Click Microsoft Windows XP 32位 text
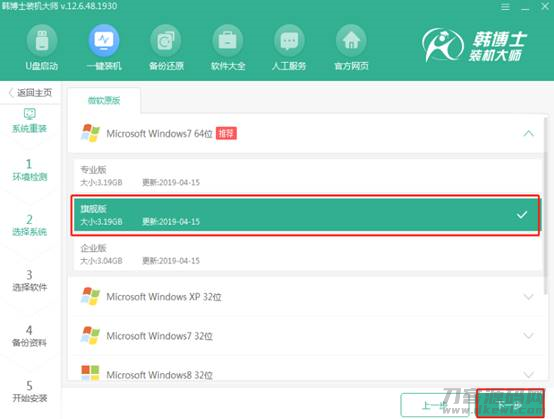Image resolution: width=554 pixels, height=419 pixels. click(164, 297)
